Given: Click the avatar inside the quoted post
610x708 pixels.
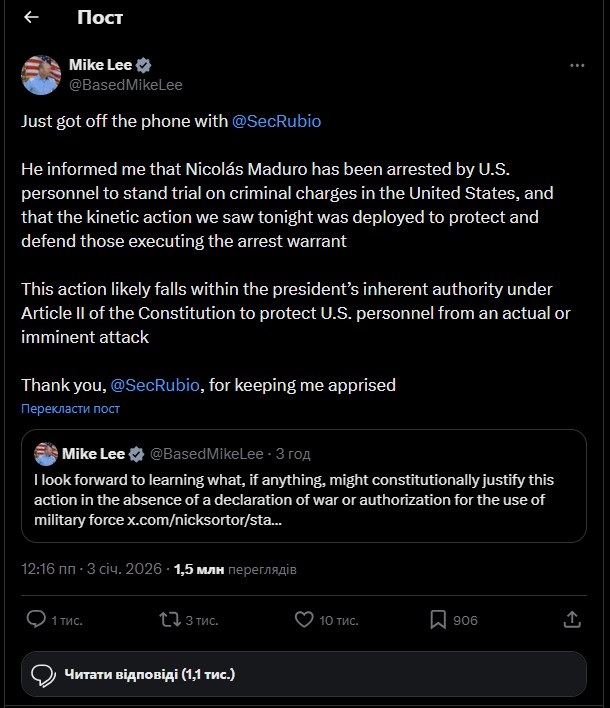Looking at the screenshot, I should pyautogui.click(x=46, y=454).
